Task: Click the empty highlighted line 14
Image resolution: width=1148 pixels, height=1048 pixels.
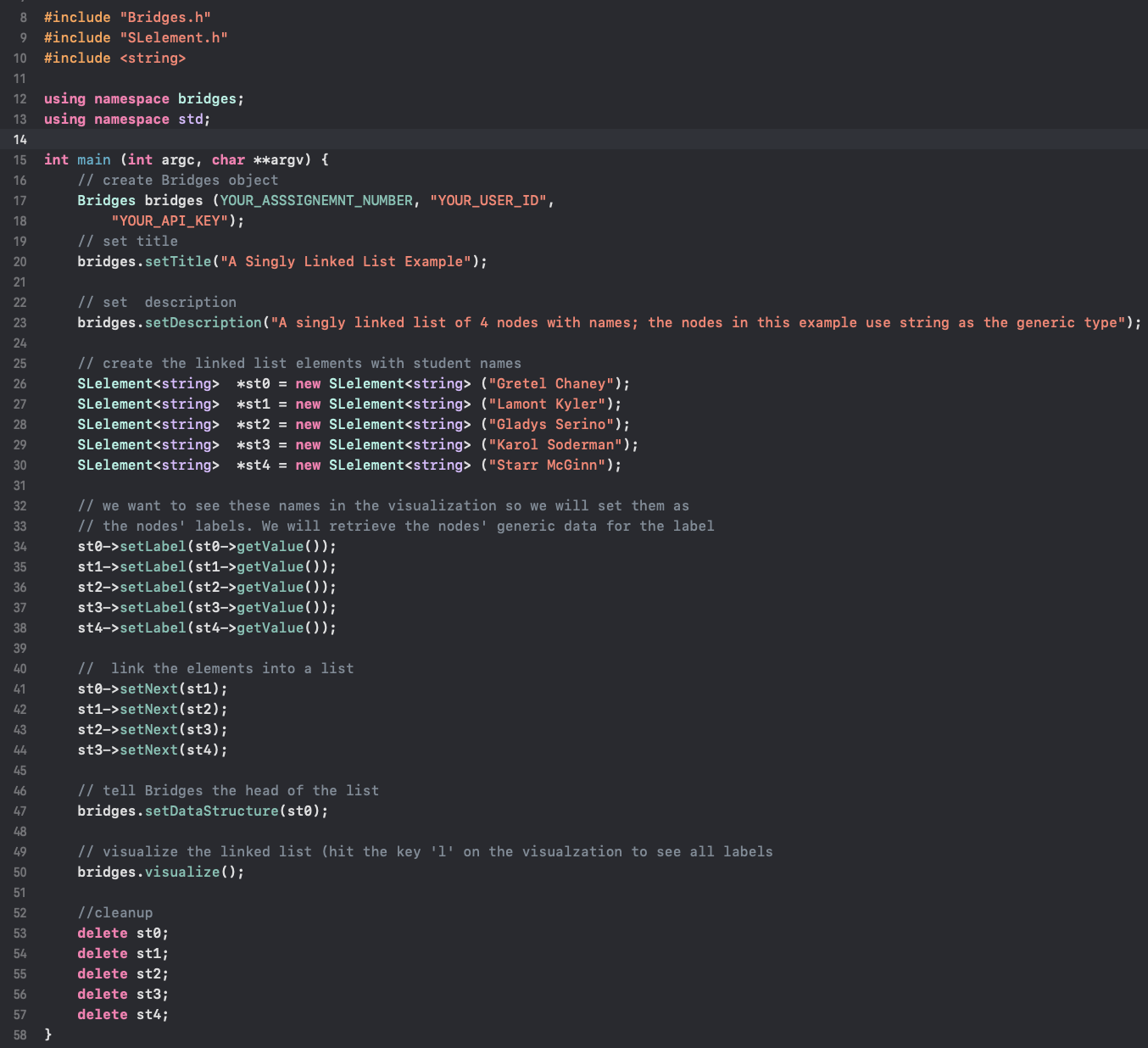Action: (x=574, y=140)
